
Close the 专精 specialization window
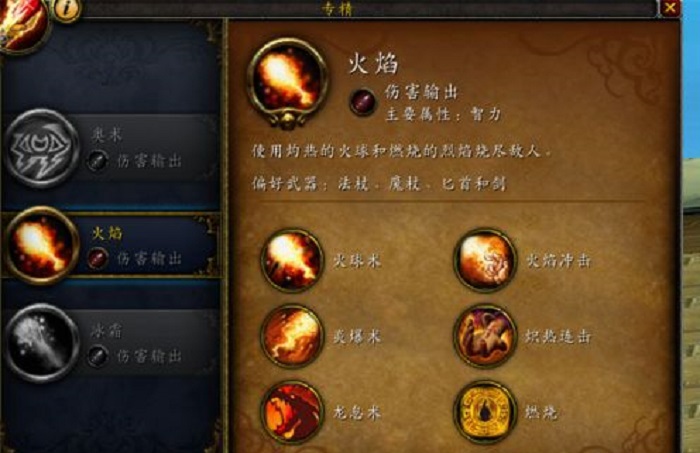click(670, 8)
